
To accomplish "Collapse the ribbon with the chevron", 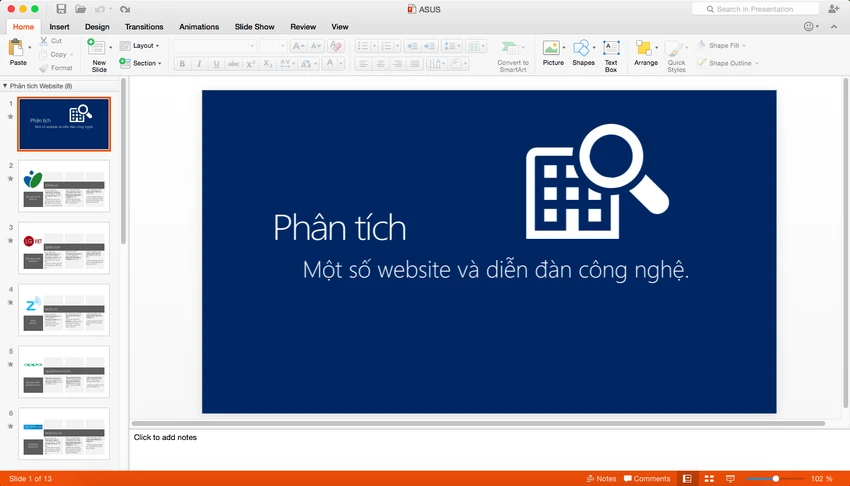I will pyautogui.click(x=834, y=27).
